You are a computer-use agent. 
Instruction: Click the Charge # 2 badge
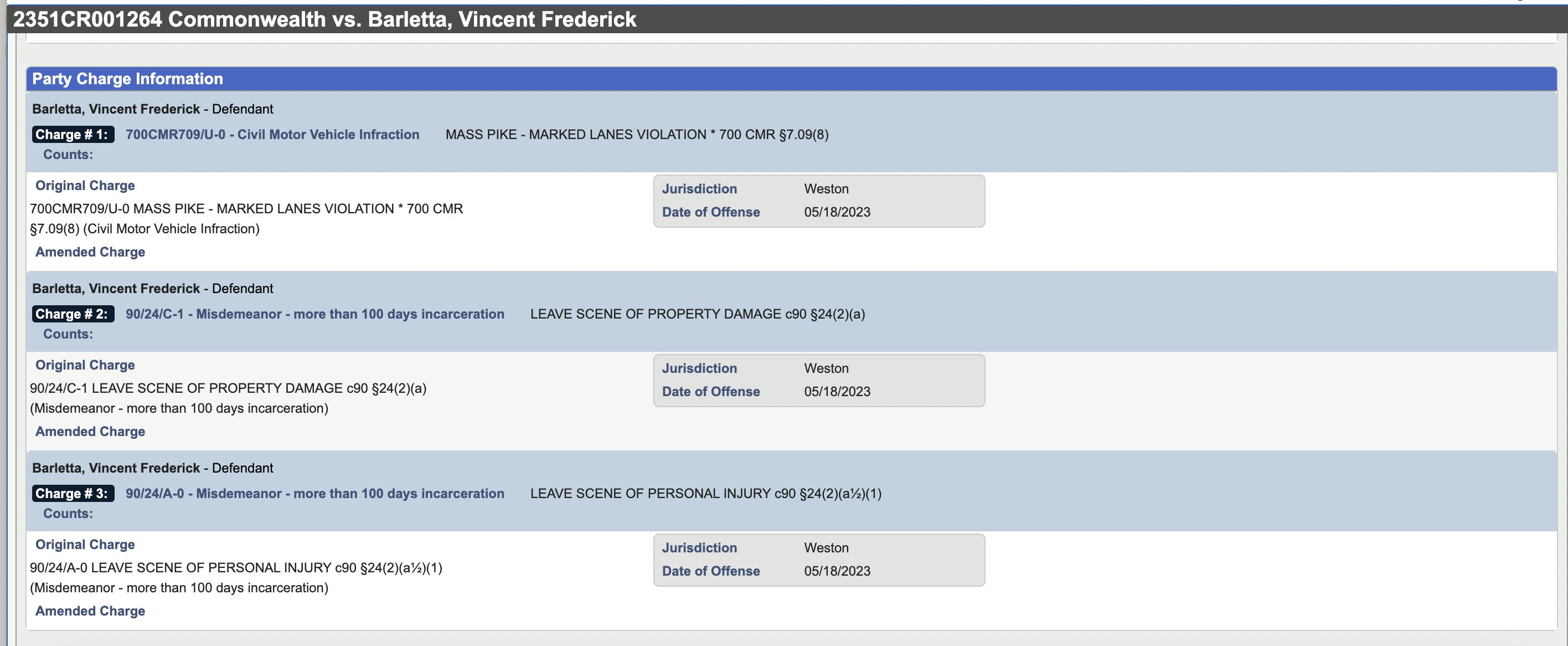(x=73, y=314)
